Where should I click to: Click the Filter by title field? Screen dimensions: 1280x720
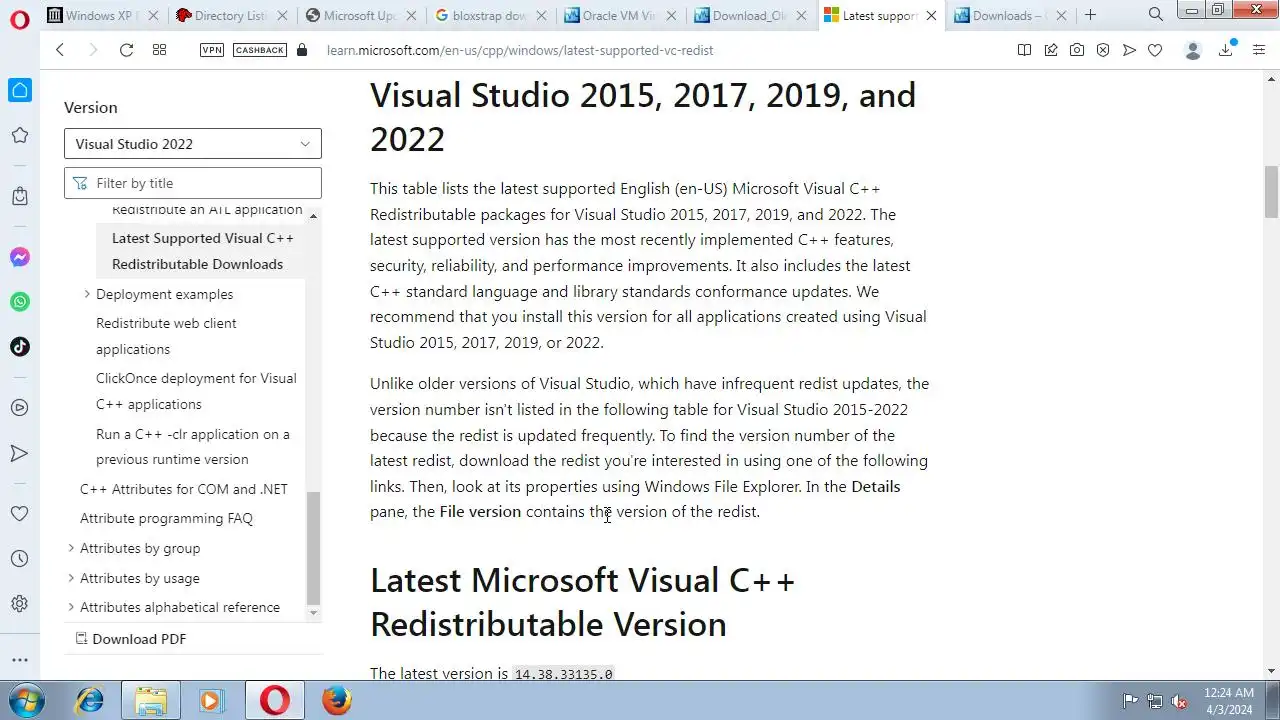pos(193,183)
